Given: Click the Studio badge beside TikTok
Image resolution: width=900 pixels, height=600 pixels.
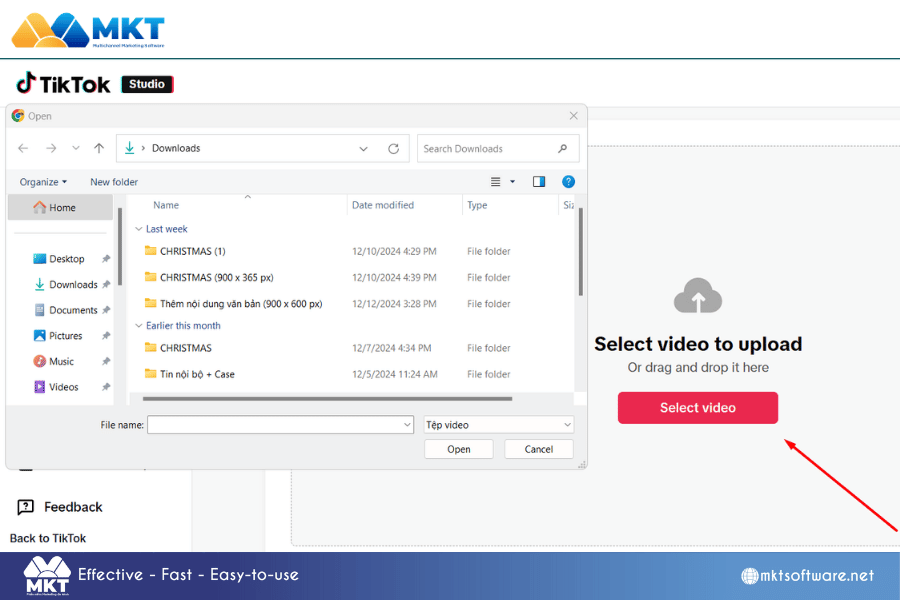Looking at the screenshot, I should pyautogui.click(x=147, y=84).
